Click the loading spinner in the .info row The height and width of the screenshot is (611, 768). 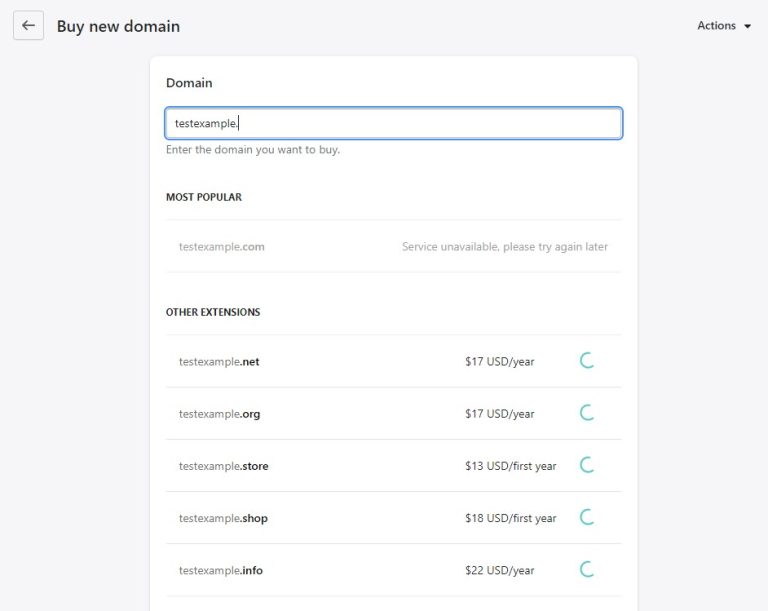click(x=587, y=569)
